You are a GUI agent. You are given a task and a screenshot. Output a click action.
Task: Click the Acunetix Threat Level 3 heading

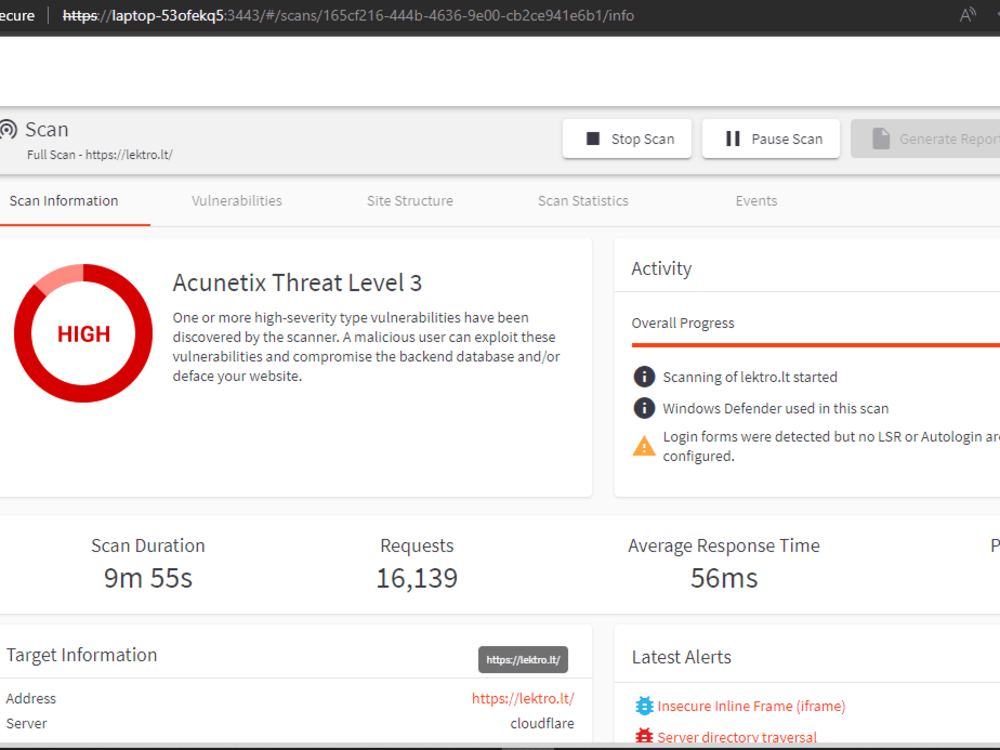tap(297, 283)
